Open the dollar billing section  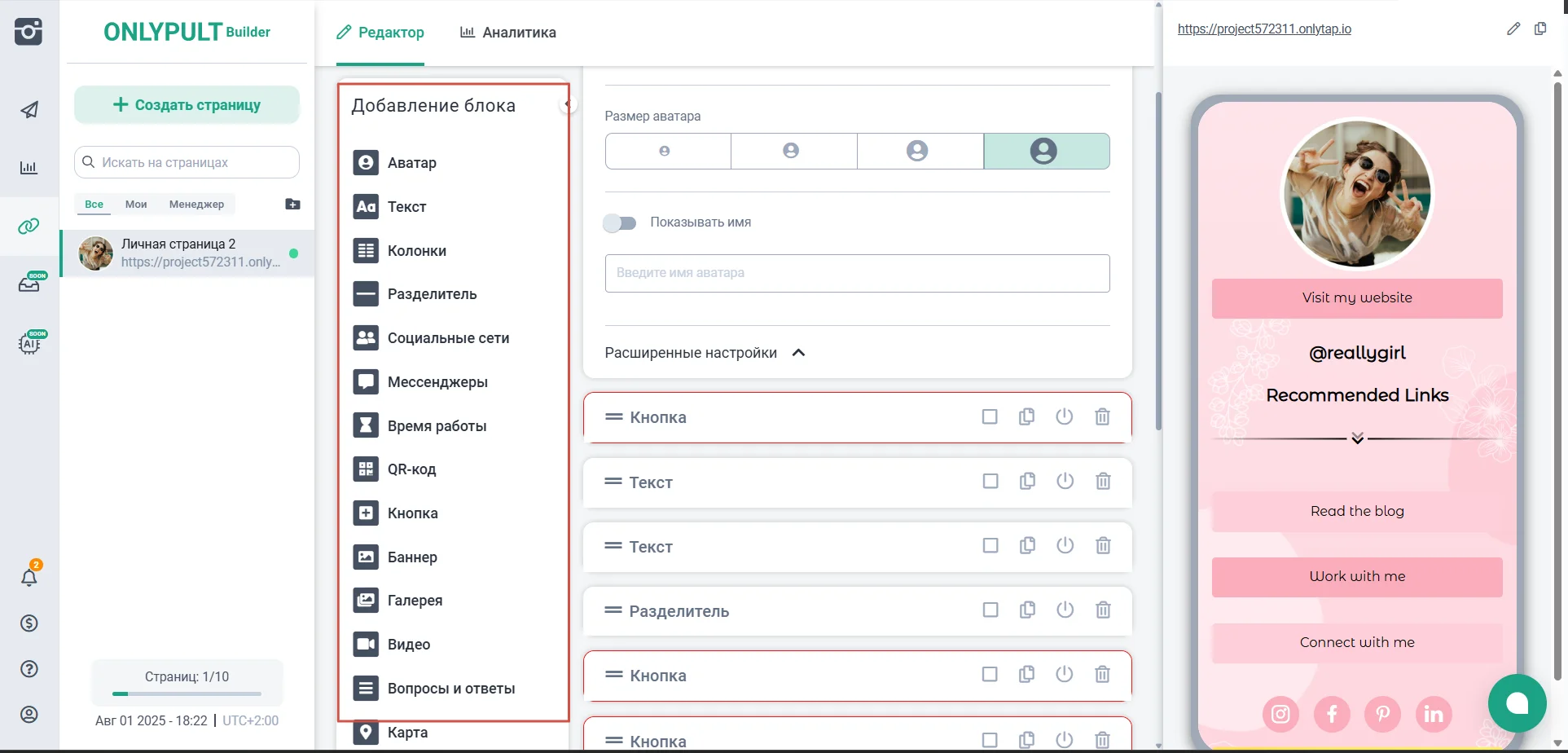coord(29,623)
